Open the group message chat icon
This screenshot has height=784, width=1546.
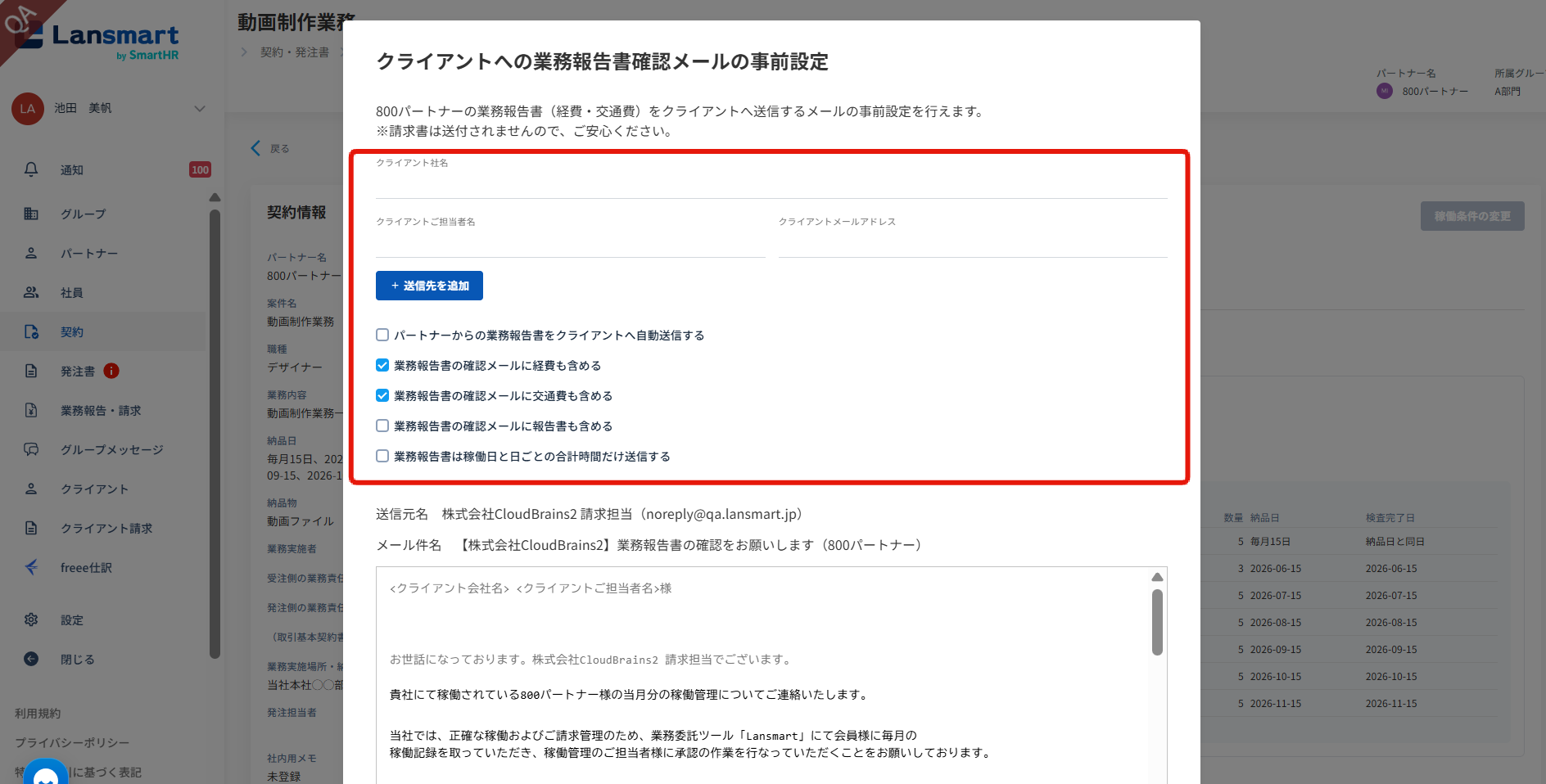coord(31,449)
